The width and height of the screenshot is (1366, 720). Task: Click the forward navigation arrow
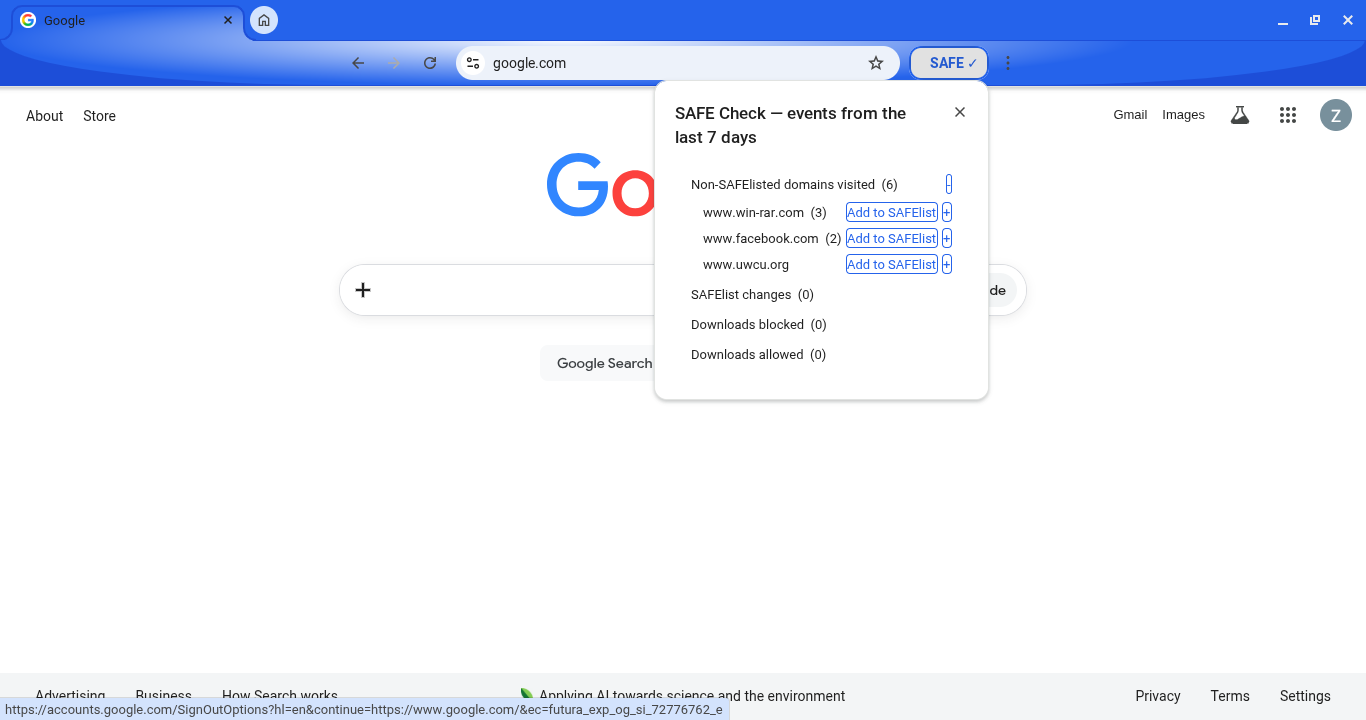(394, 63)
